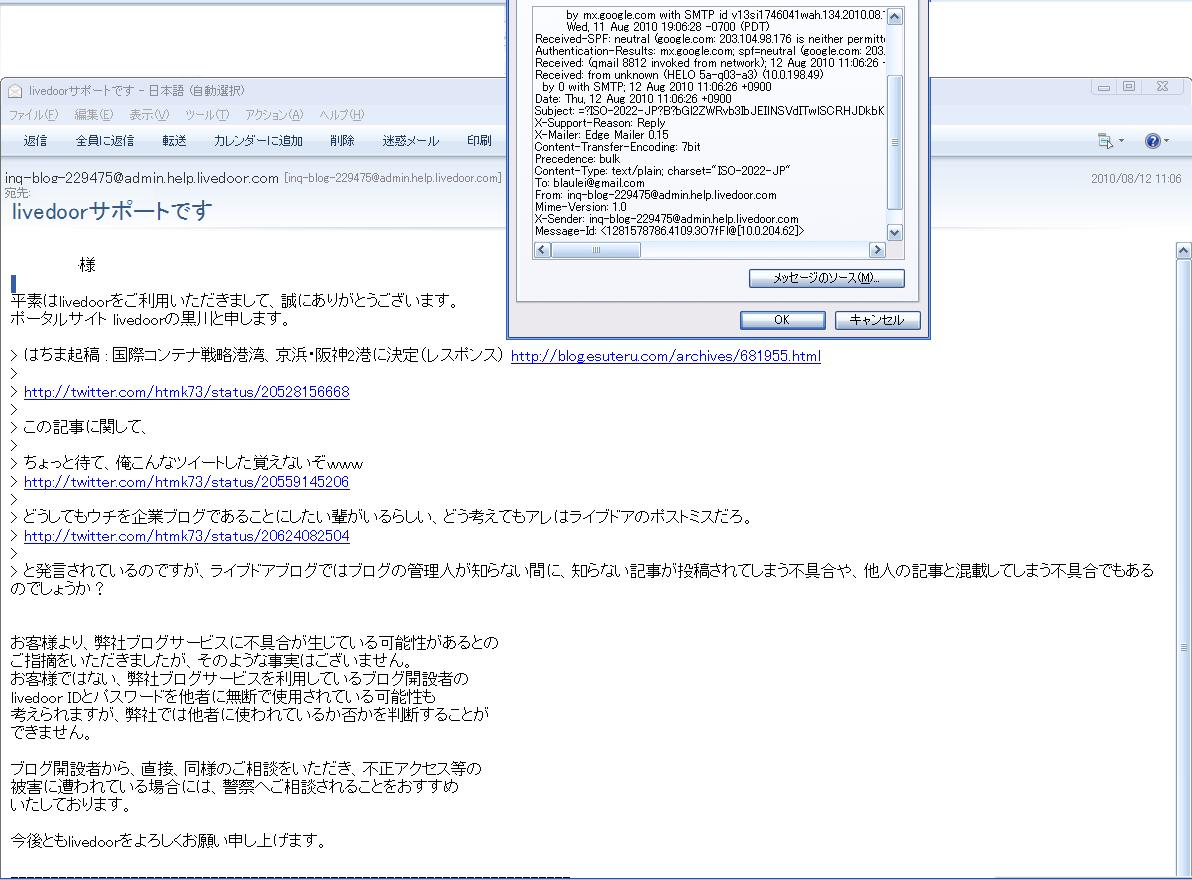The image size is (1192, 880).
Task: Open twitter status 20624082504 link
Action: [186, 536]
